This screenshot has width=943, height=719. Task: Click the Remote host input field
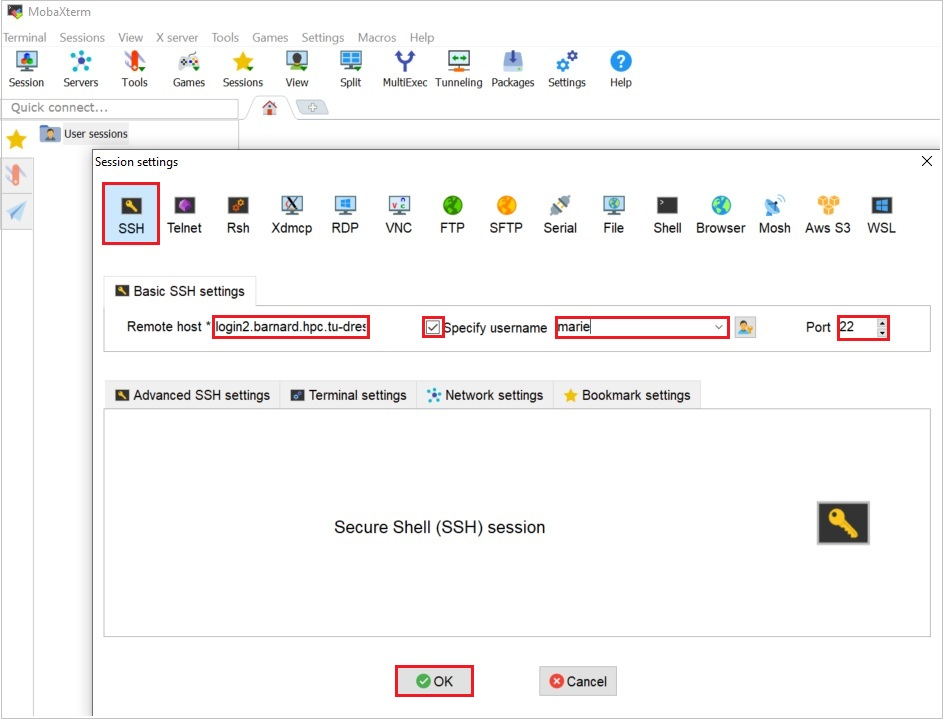click(x=290, y=327)
